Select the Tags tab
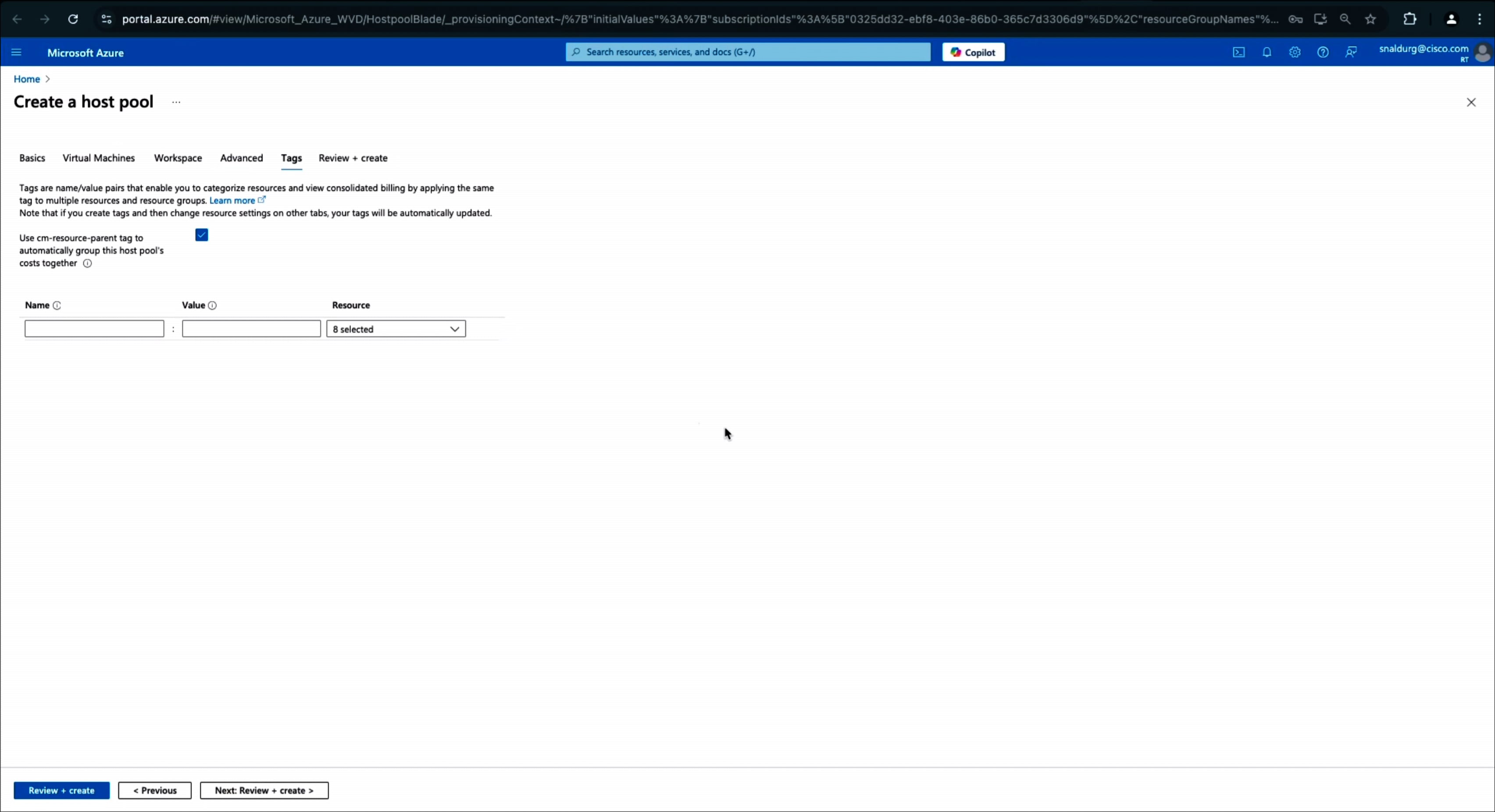This screenshot has height=812, width=1495. (x=291, y=158)
